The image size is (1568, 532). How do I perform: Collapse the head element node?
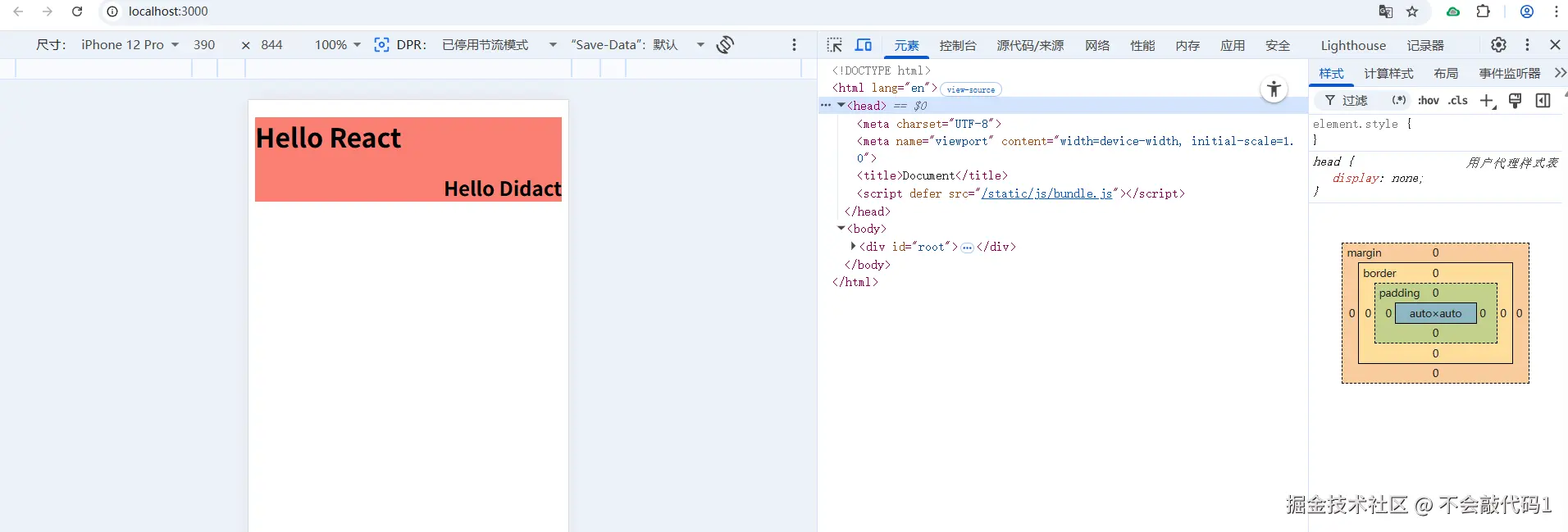pyautogui.click(x=841, y=105)
